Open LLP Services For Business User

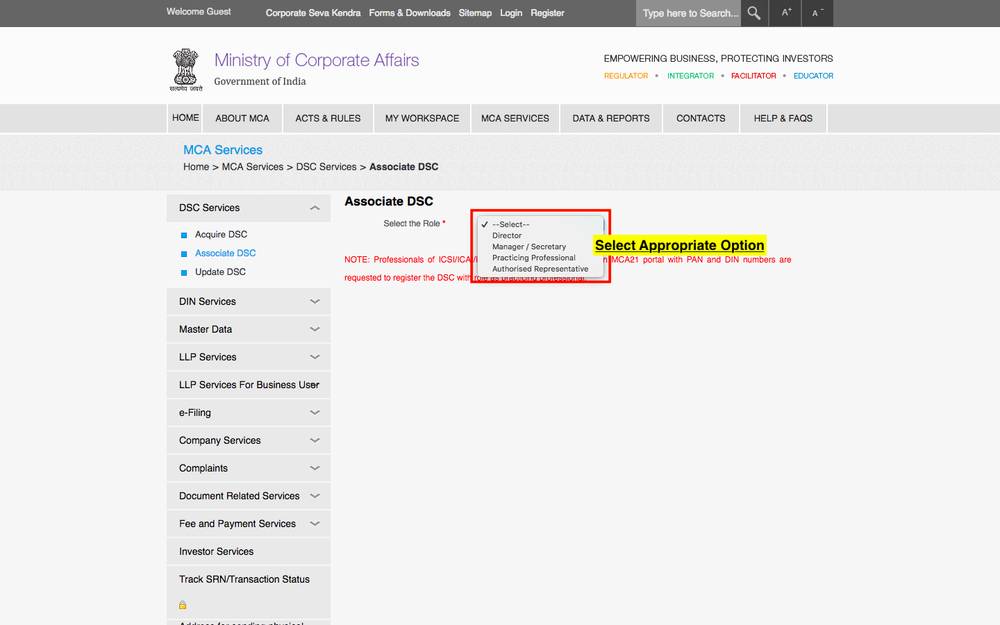tap(249, 385)
